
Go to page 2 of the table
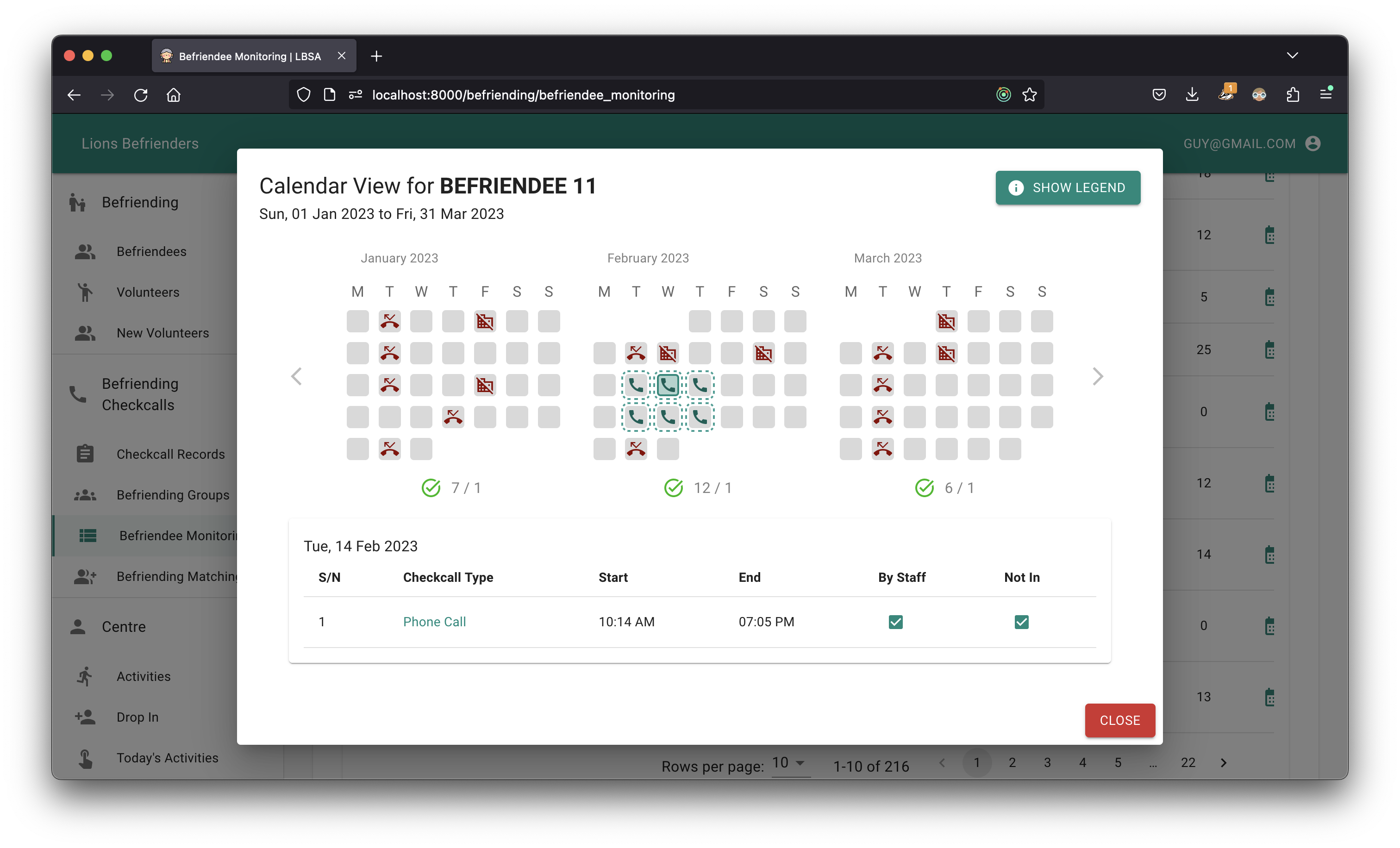(1012, 762)
